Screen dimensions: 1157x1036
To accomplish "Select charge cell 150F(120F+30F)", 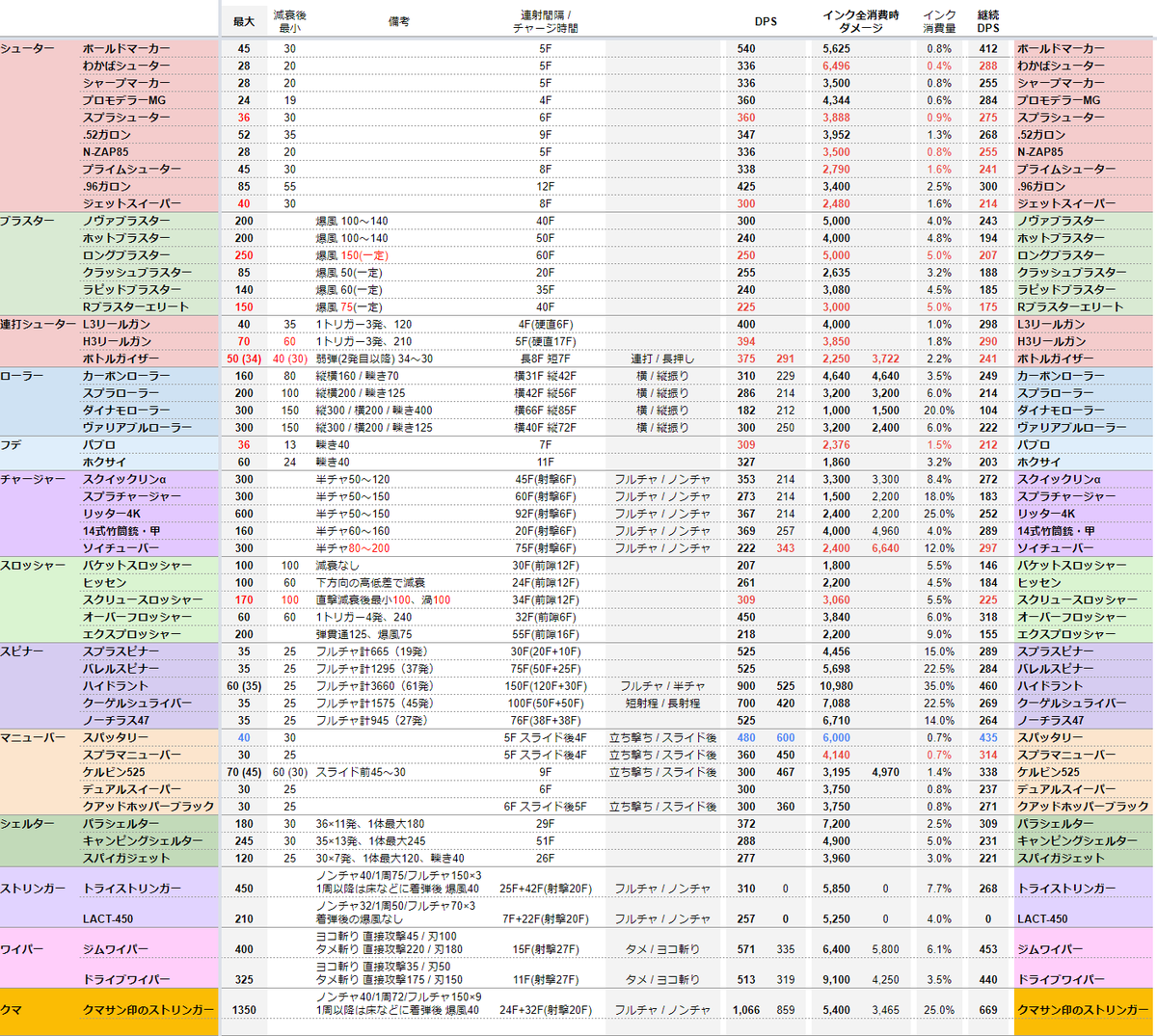I will pos(546,686).
